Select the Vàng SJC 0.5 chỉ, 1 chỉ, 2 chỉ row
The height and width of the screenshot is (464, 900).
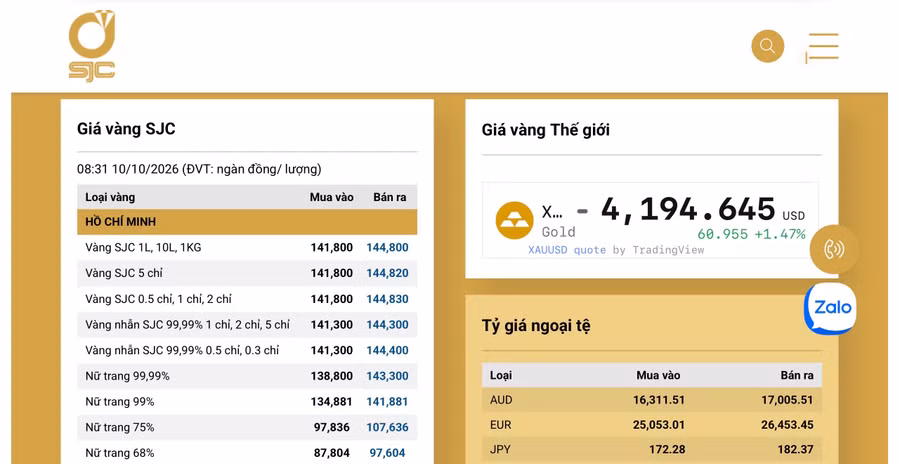click(247, 299)
